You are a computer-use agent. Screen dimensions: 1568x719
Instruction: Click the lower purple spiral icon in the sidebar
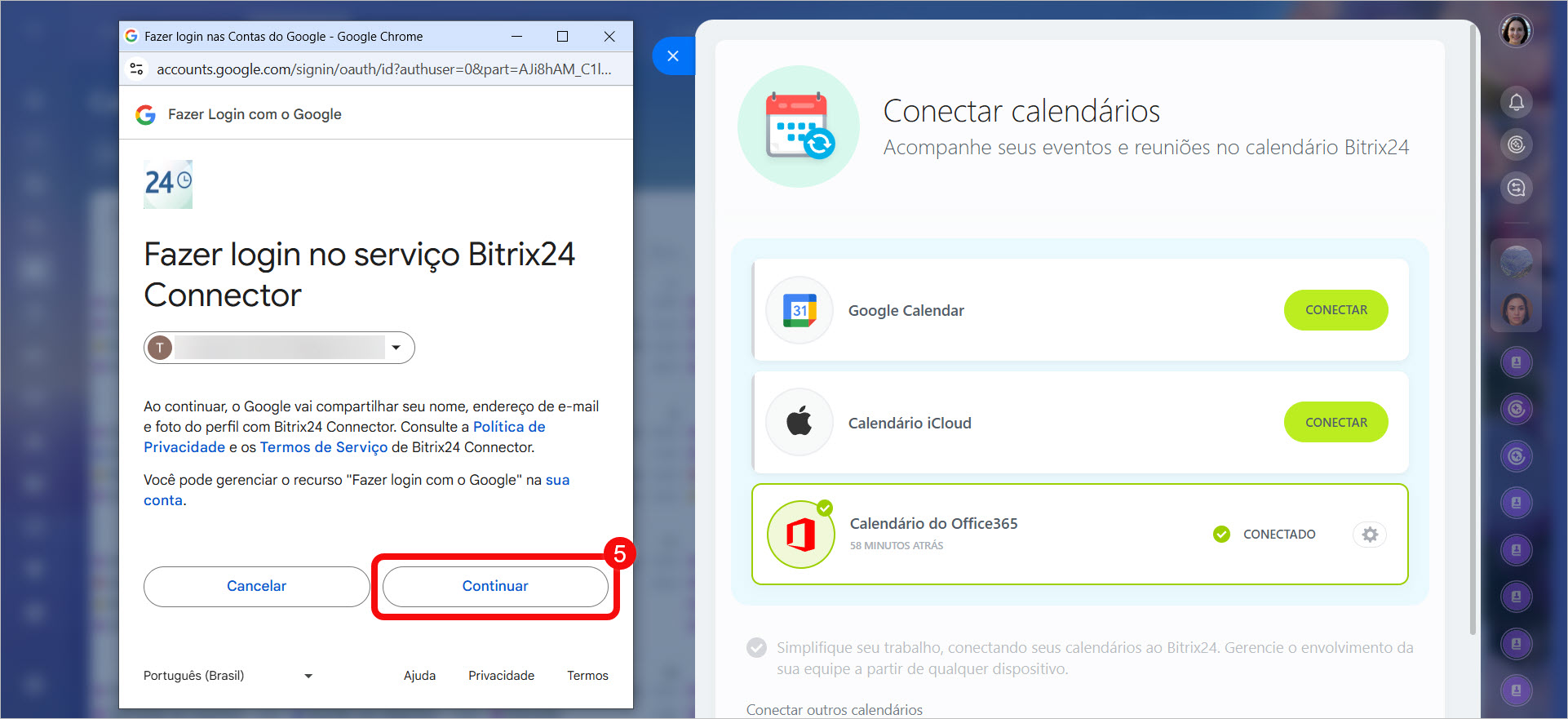(x=1516, y=456)
